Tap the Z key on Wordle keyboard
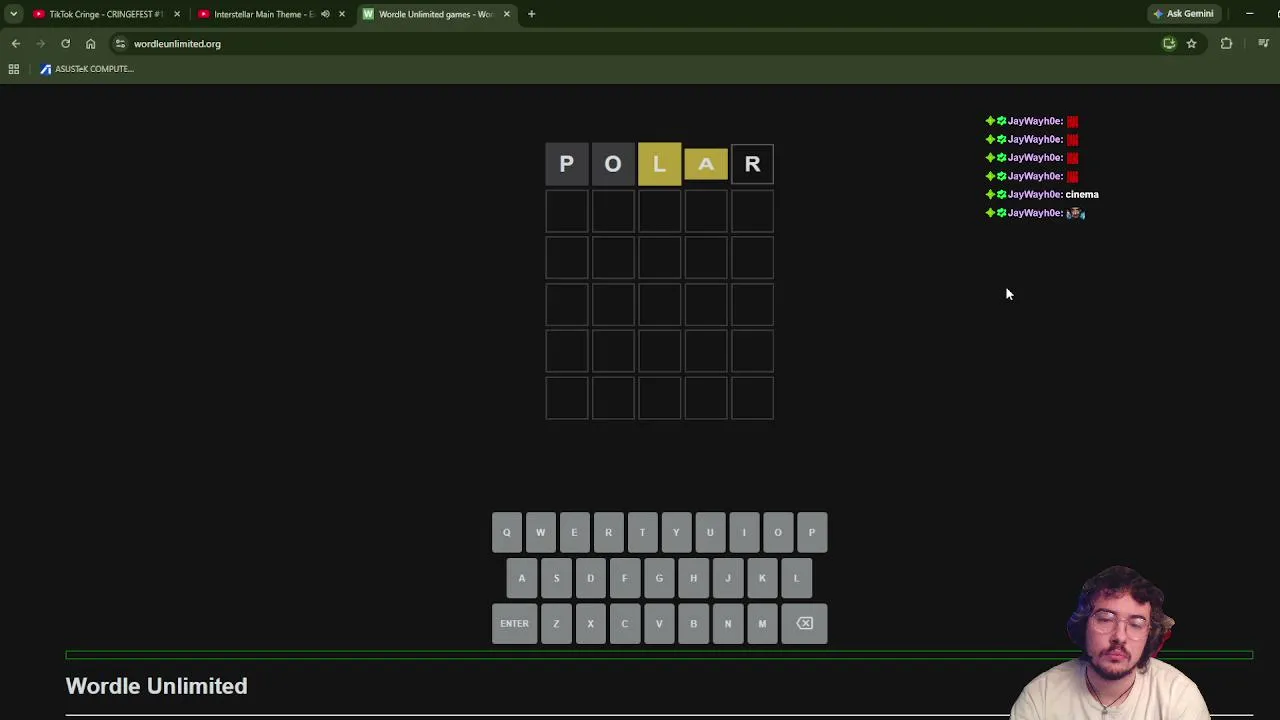 [556, 624]
